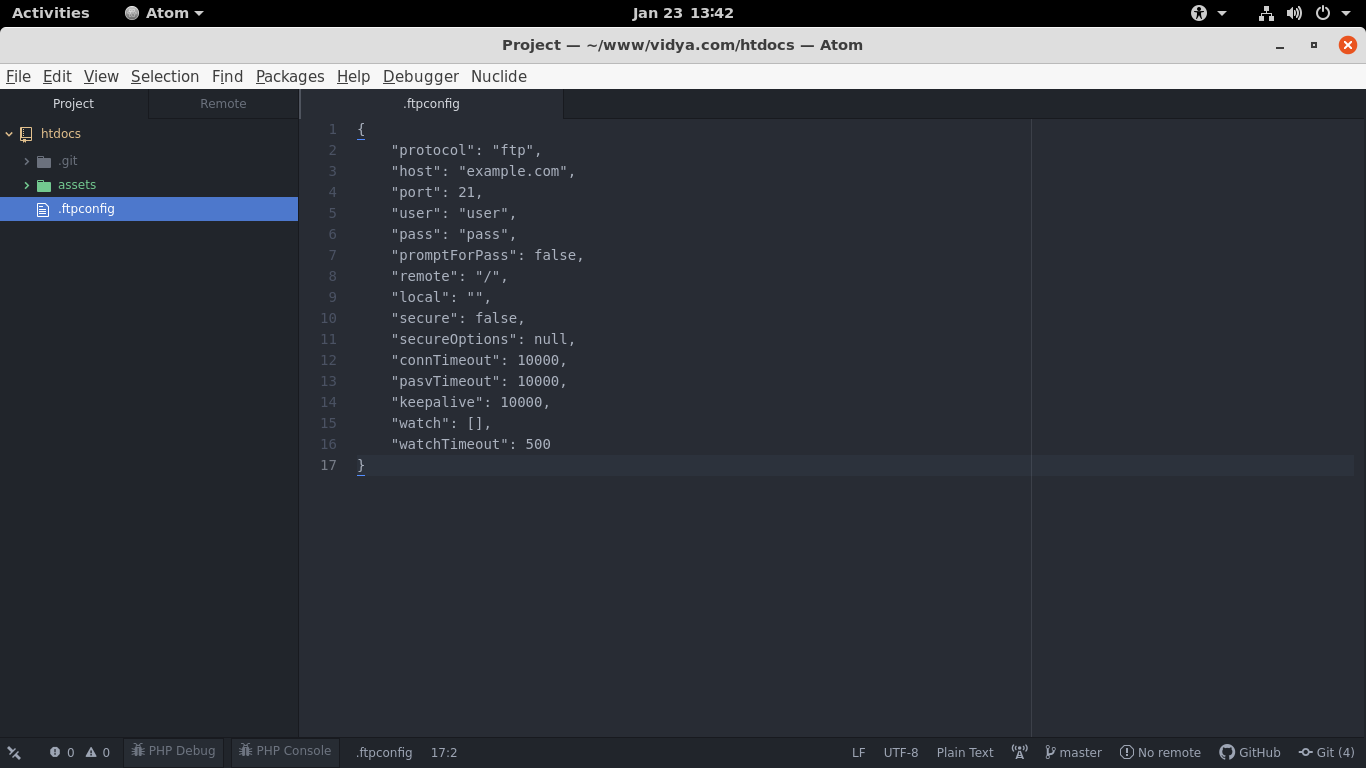Image resolution: width=1366 pixels, height=768 pixels.
Task: Click line number 1 in gutter
Action: [x=333, y=130]
